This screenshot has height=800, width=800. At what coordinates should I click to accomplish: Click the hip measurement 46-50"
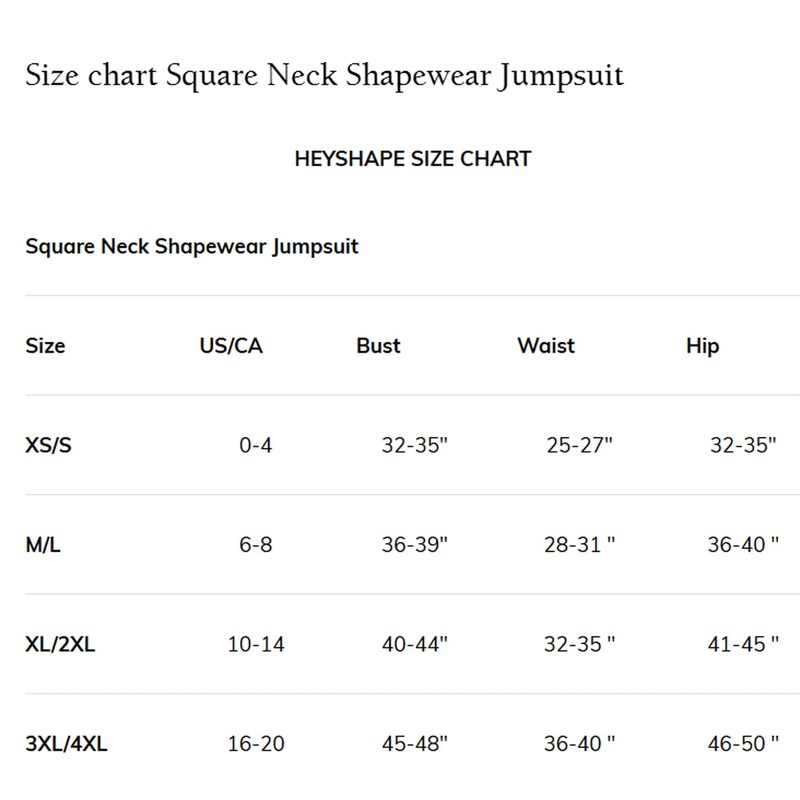coord(743,743)
